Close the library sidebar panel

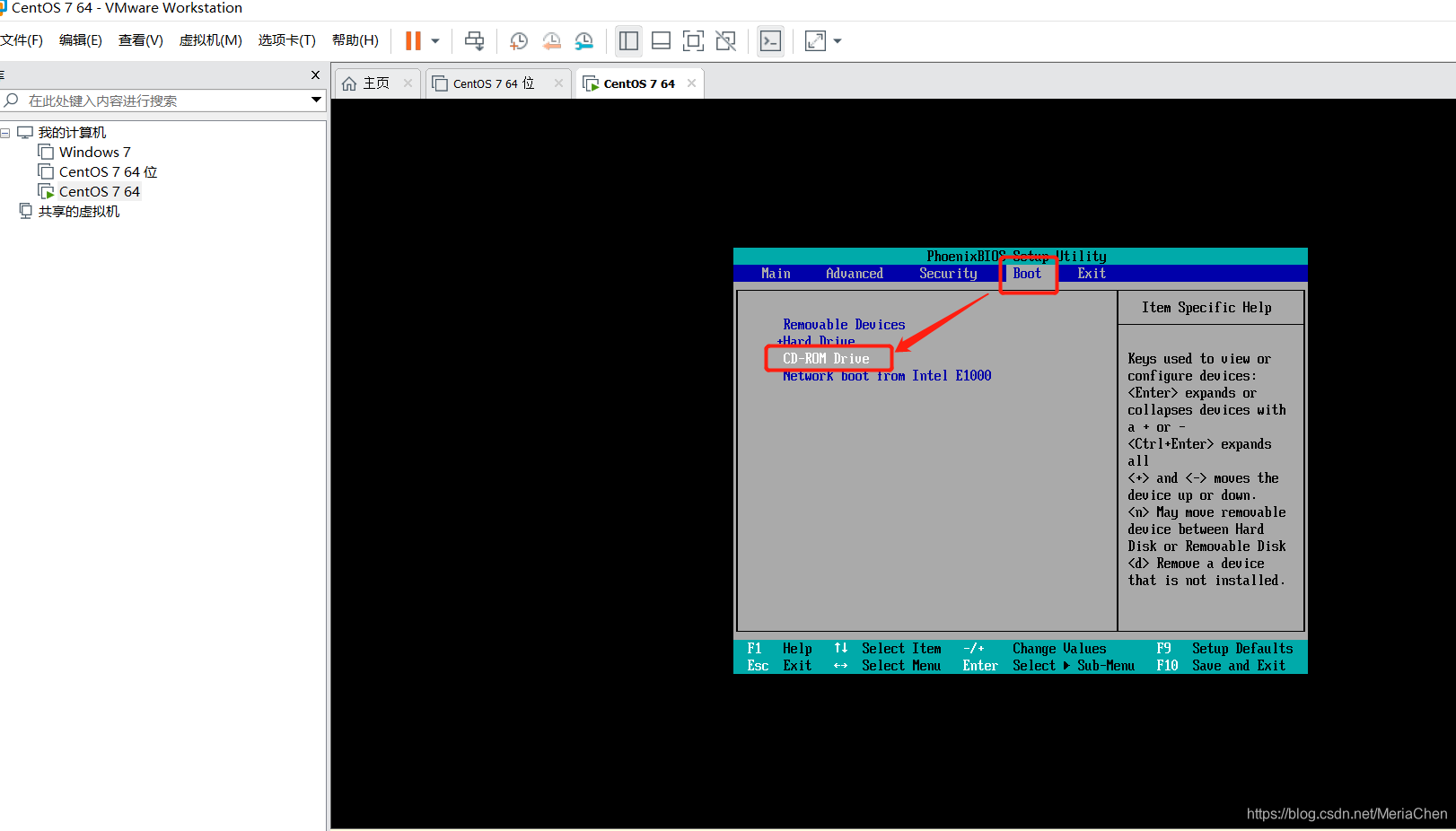tap(315, 74)
